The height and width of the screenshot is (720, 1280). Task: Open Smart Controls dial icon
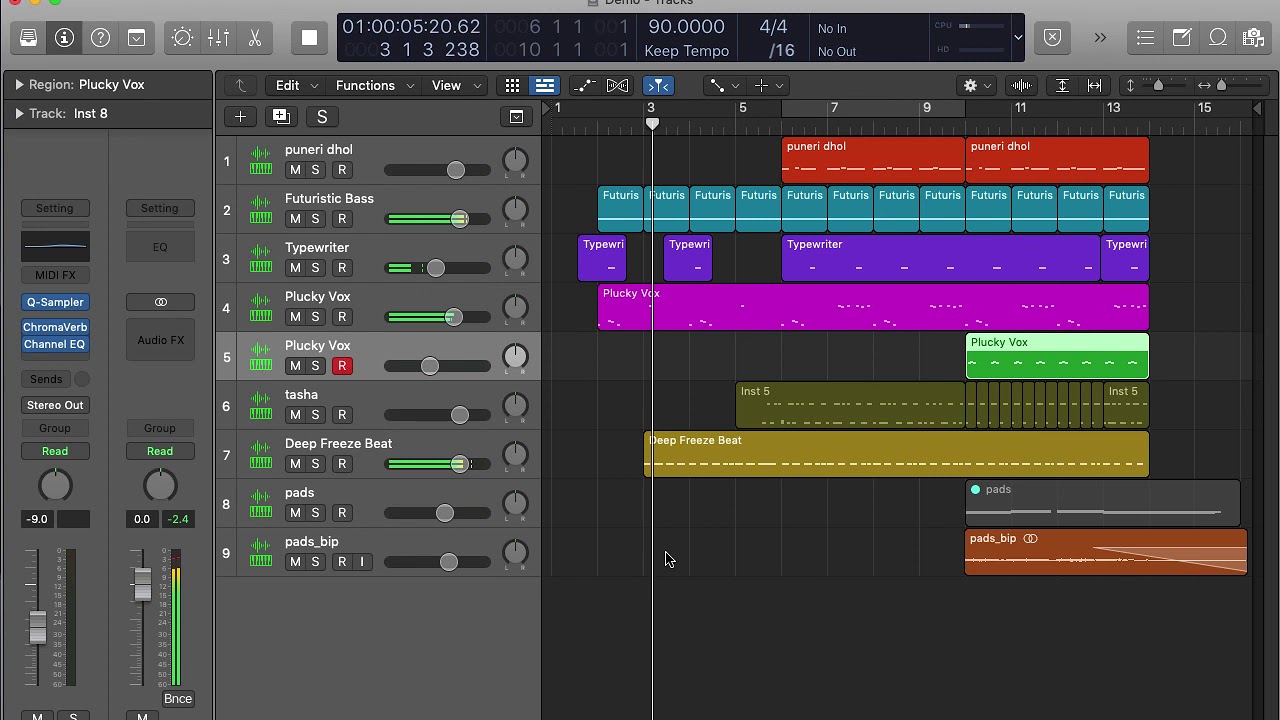pyautogui.click(x=182, y=38)
